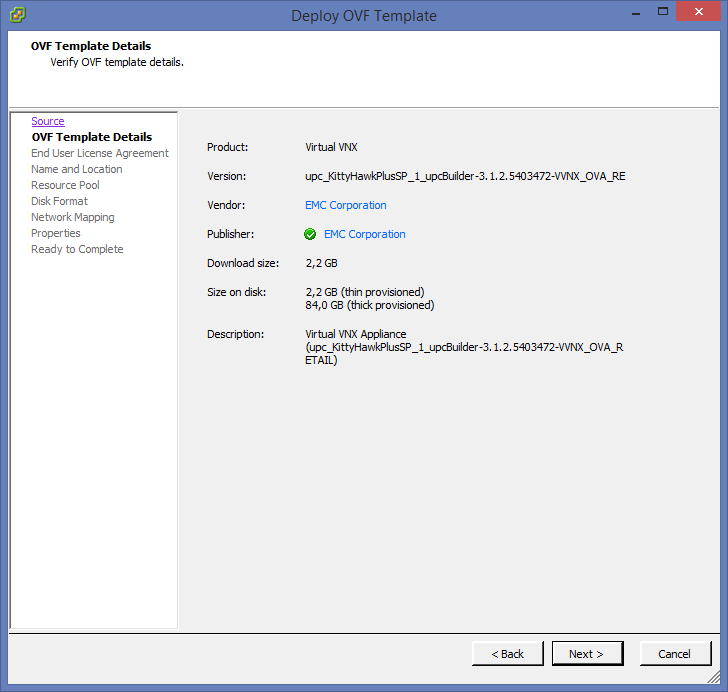Choose the Disk Format step in sidebar
728x692 pixels.
[x=59, y=201]
